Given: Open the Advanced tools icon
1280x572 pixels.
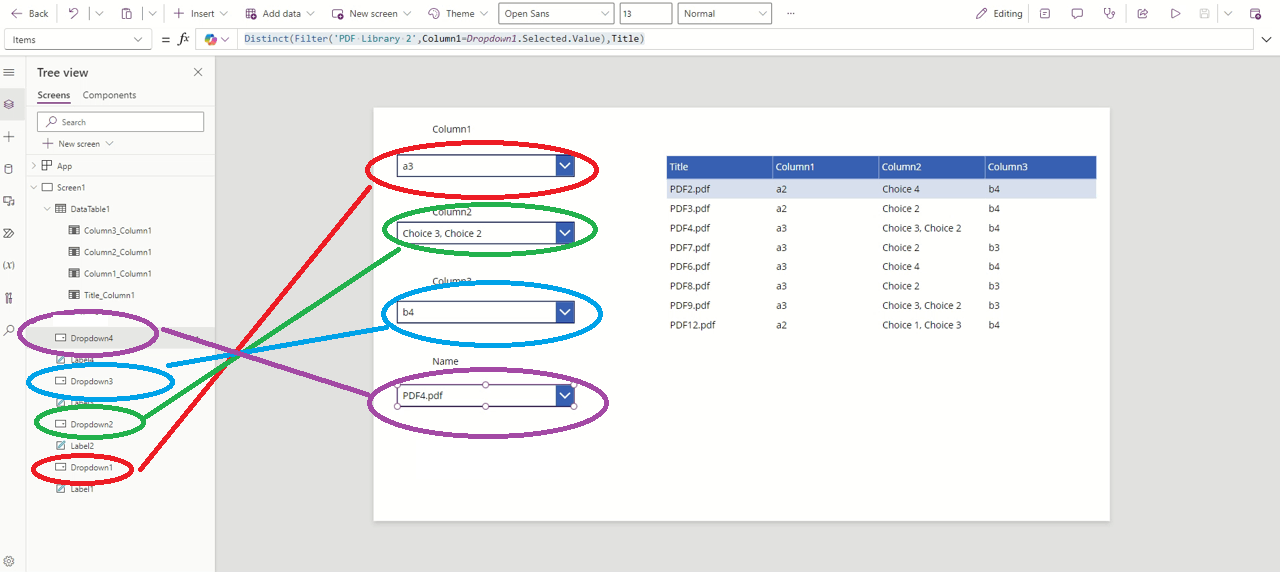Looking at the screenshot, I should pyautogui.click(x=10, y=298).
